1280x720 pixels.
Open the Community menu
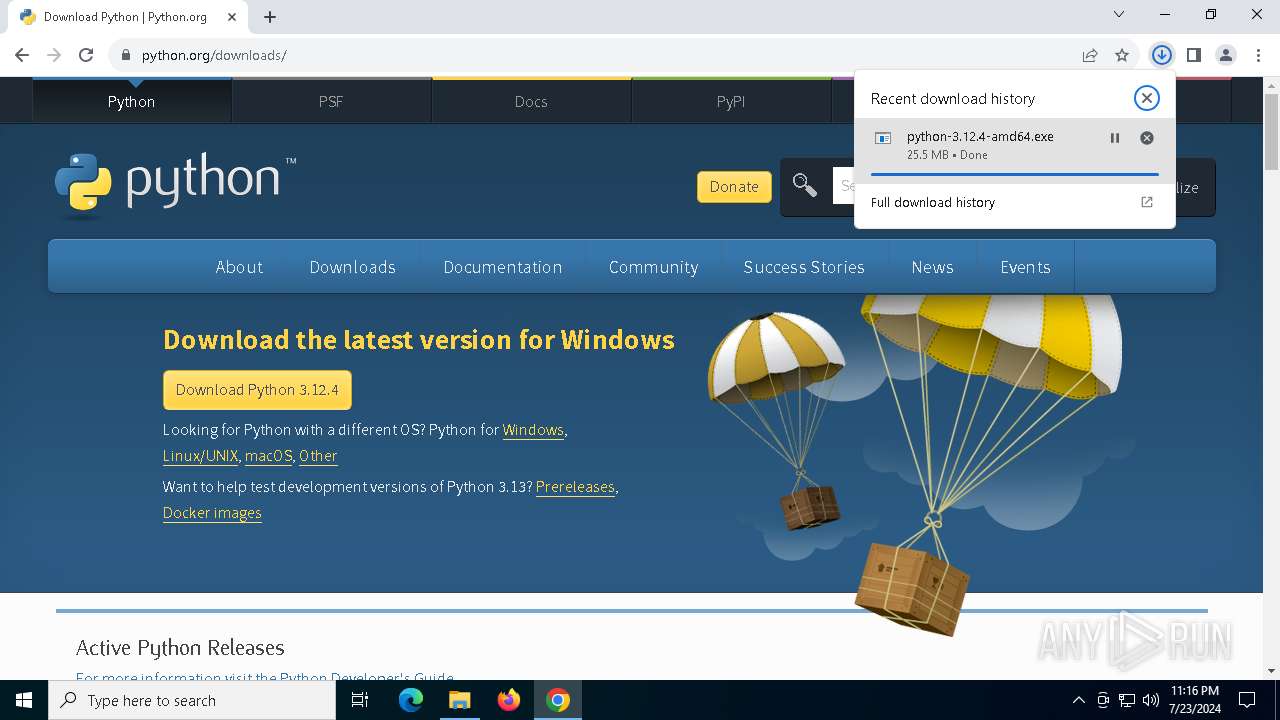tap(653, 267)
